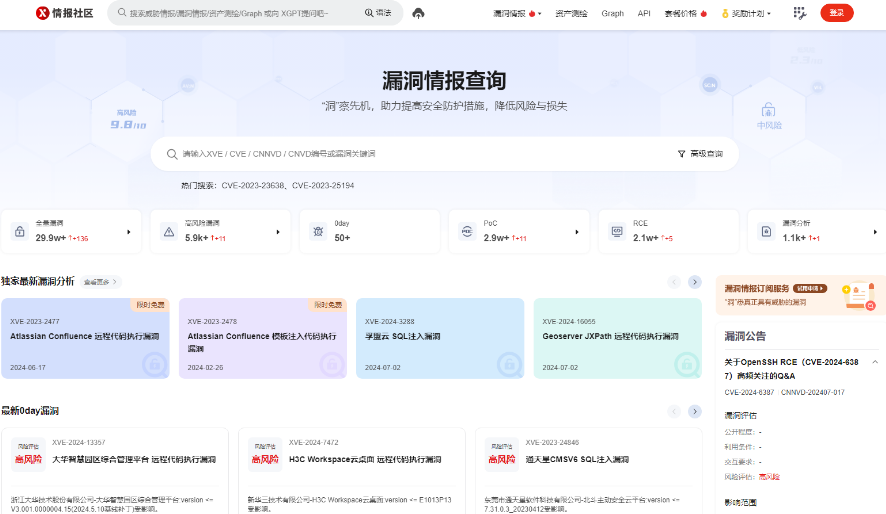Viewport: 886px width, 514px height.
Task: Click the 漏洞分析 document icon
Action: click(766, 232)
